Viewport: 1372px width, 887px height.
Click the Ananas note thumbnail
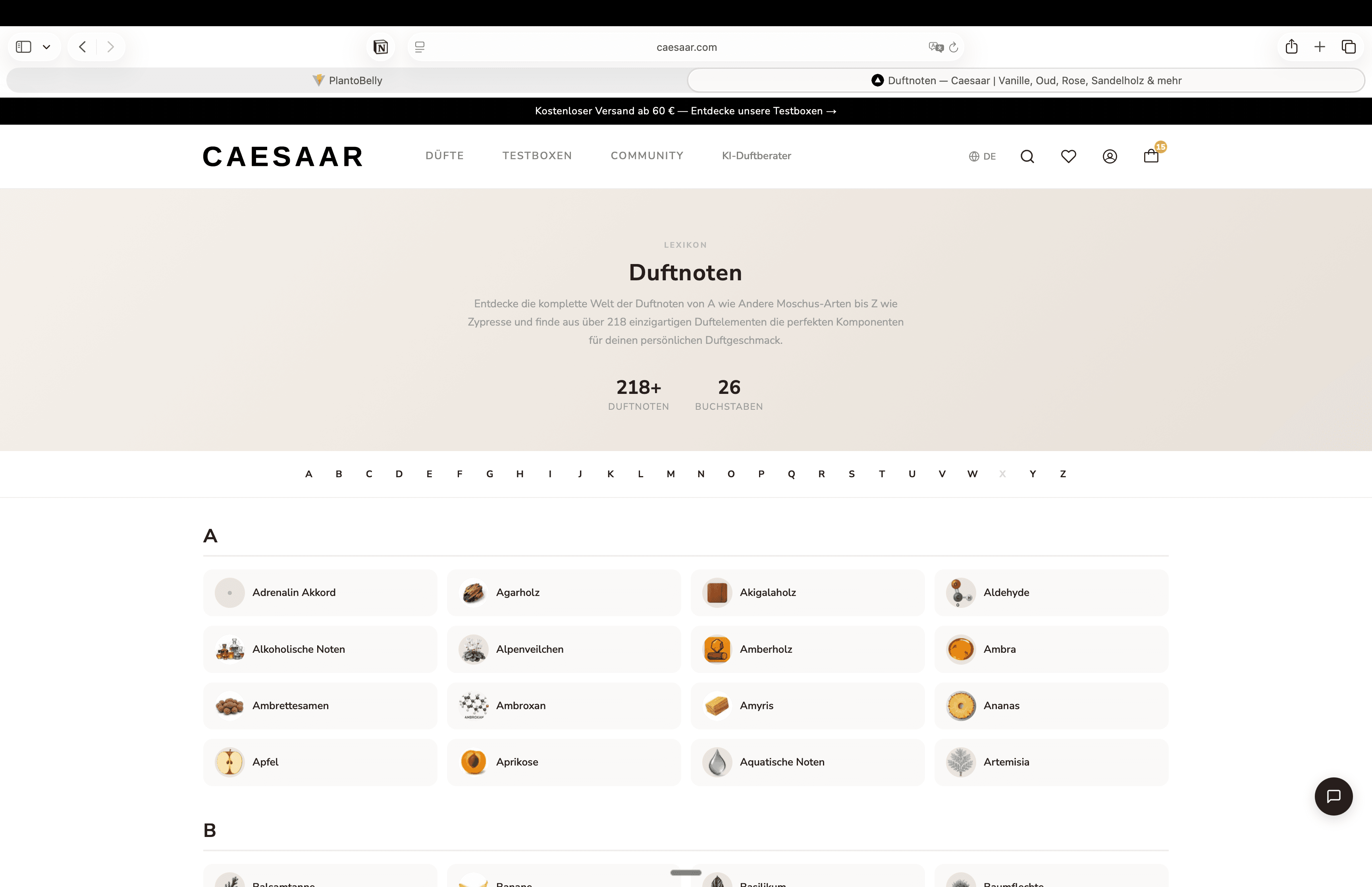pos(960,706)
